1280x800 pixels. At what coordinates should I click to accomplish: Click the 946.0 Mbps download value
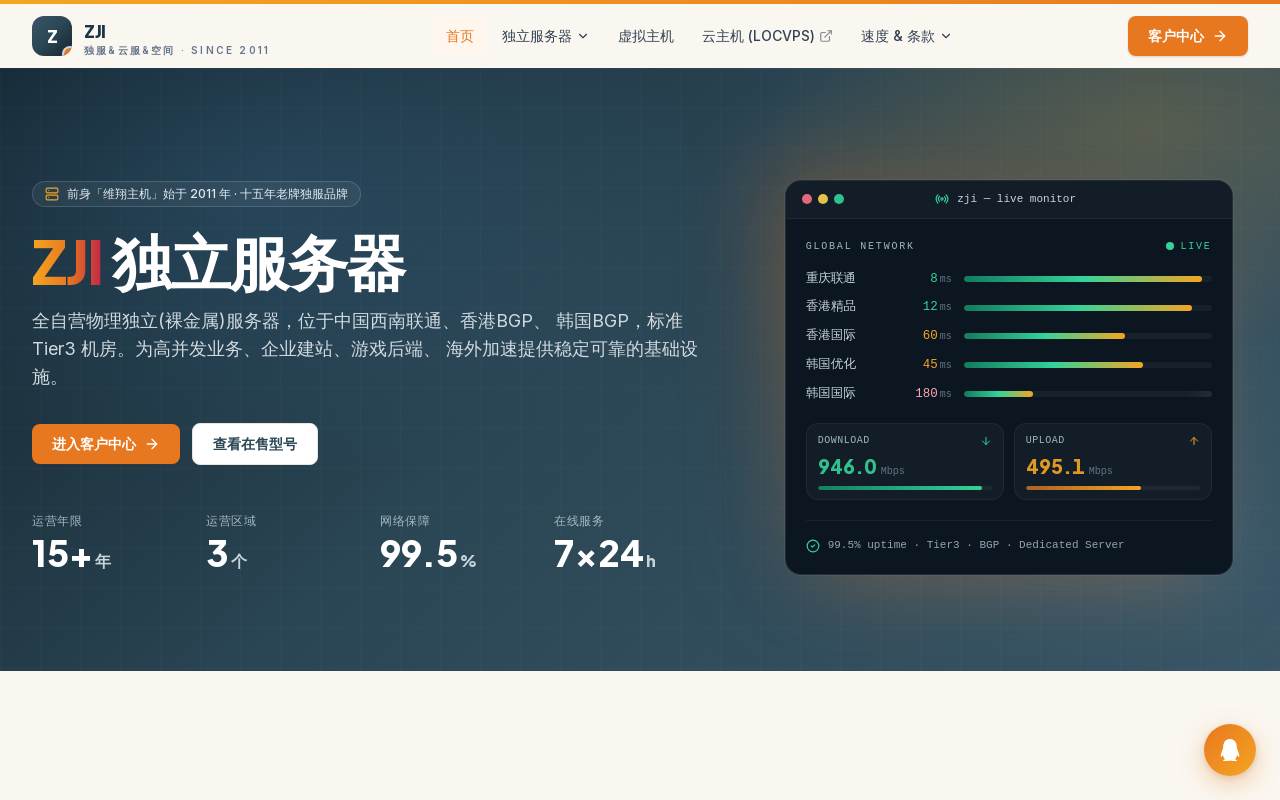pos(861,467)
